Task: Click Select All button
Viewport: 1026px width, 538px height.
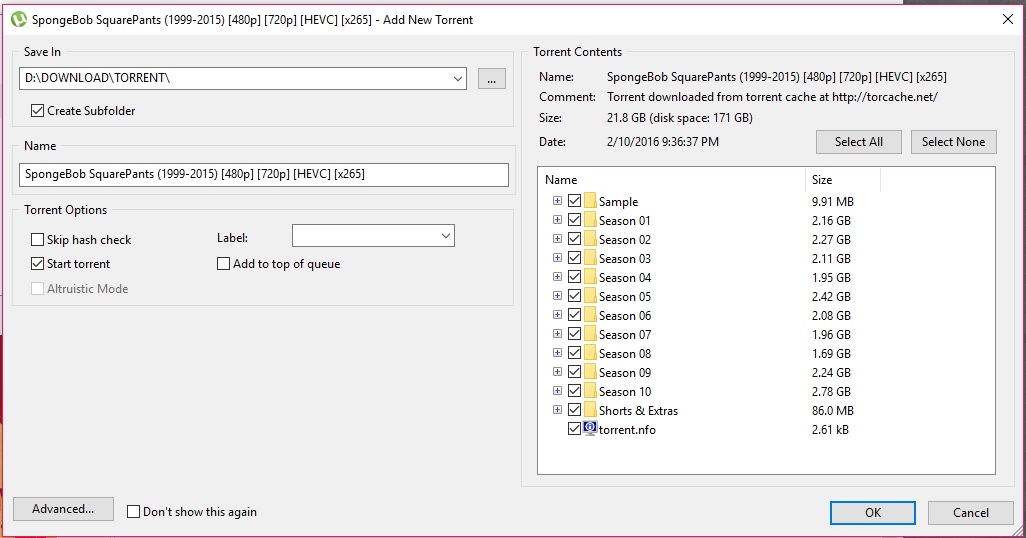Action: click(x=858, y=142)
